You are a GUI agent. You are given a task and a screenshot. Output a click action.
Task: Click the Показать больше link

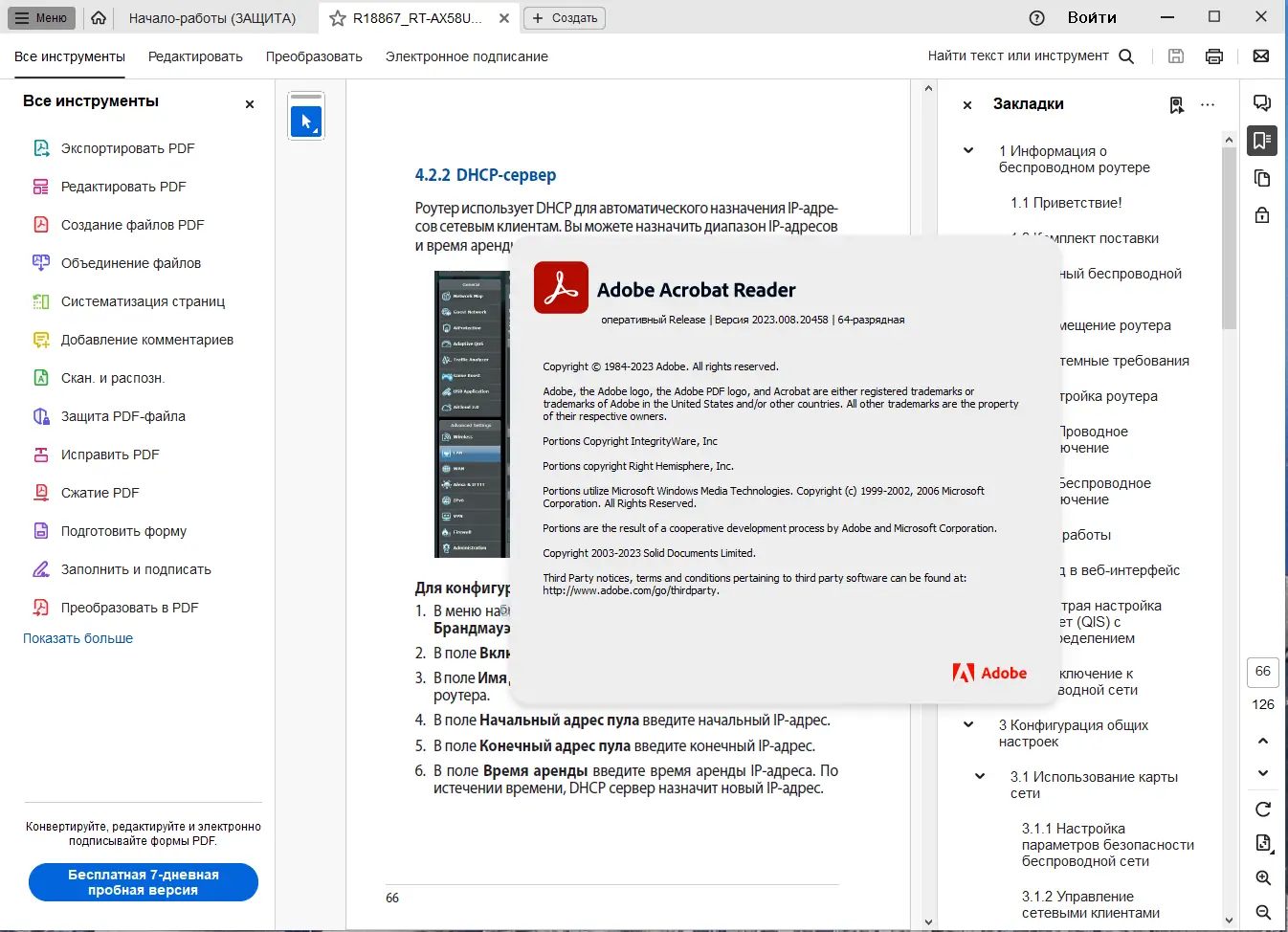coord(78,638)
